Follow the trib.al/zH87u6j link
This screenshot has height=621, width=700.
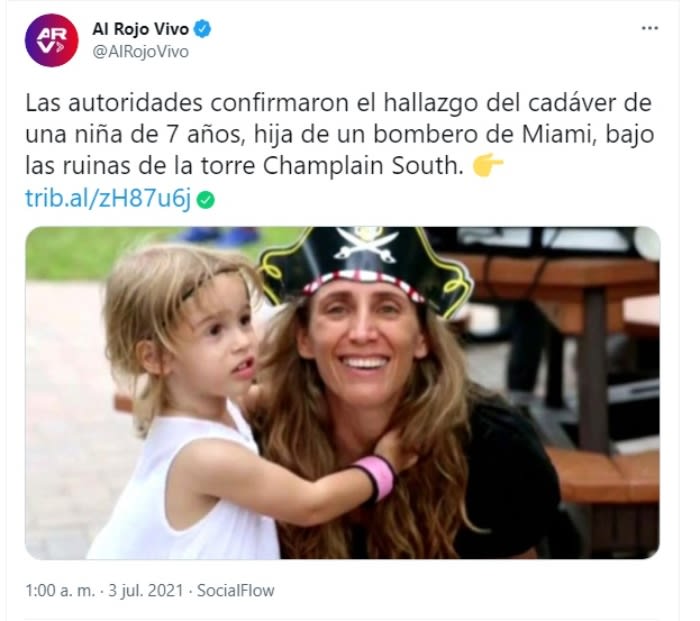(108, 198)
